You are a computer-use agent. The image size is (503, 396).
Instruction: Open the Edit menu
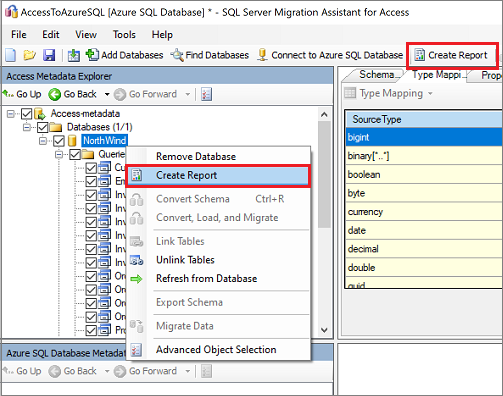point(51,35)
